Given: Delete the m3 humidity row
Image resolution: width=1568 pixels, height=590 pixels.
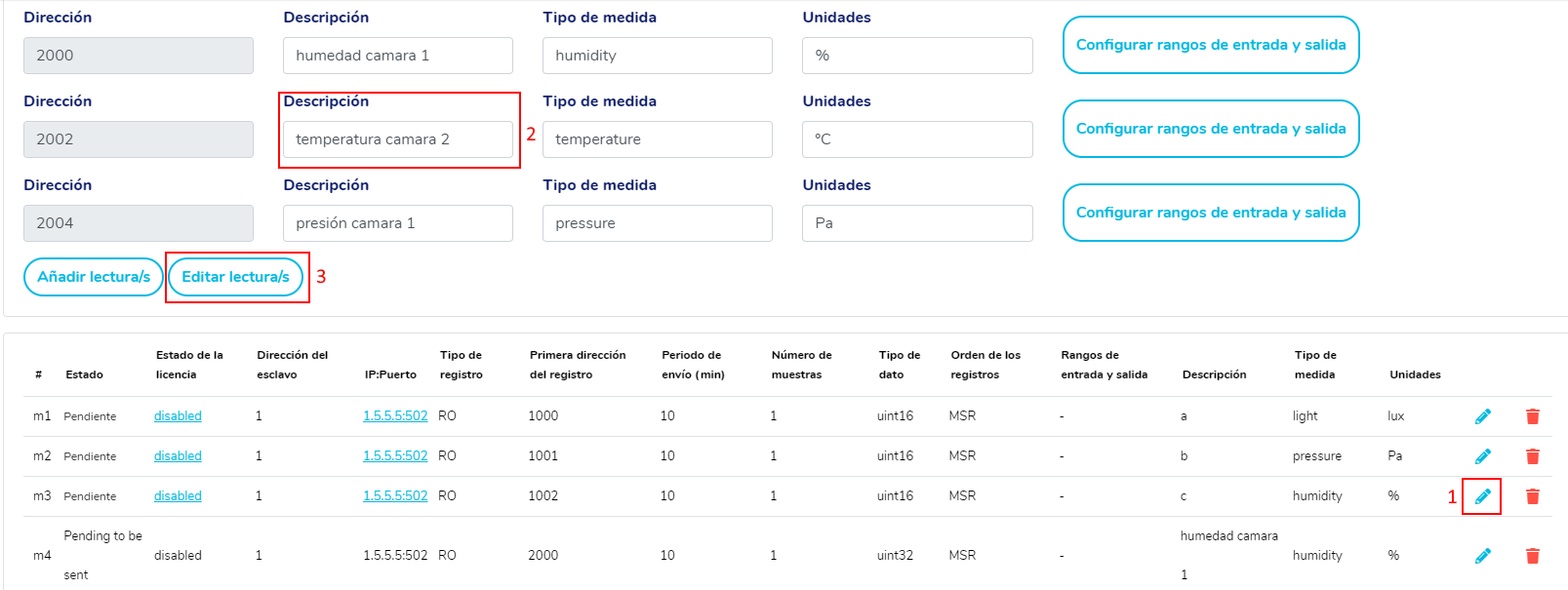Looking at the screenshot, I should (x=1532, y=496).
